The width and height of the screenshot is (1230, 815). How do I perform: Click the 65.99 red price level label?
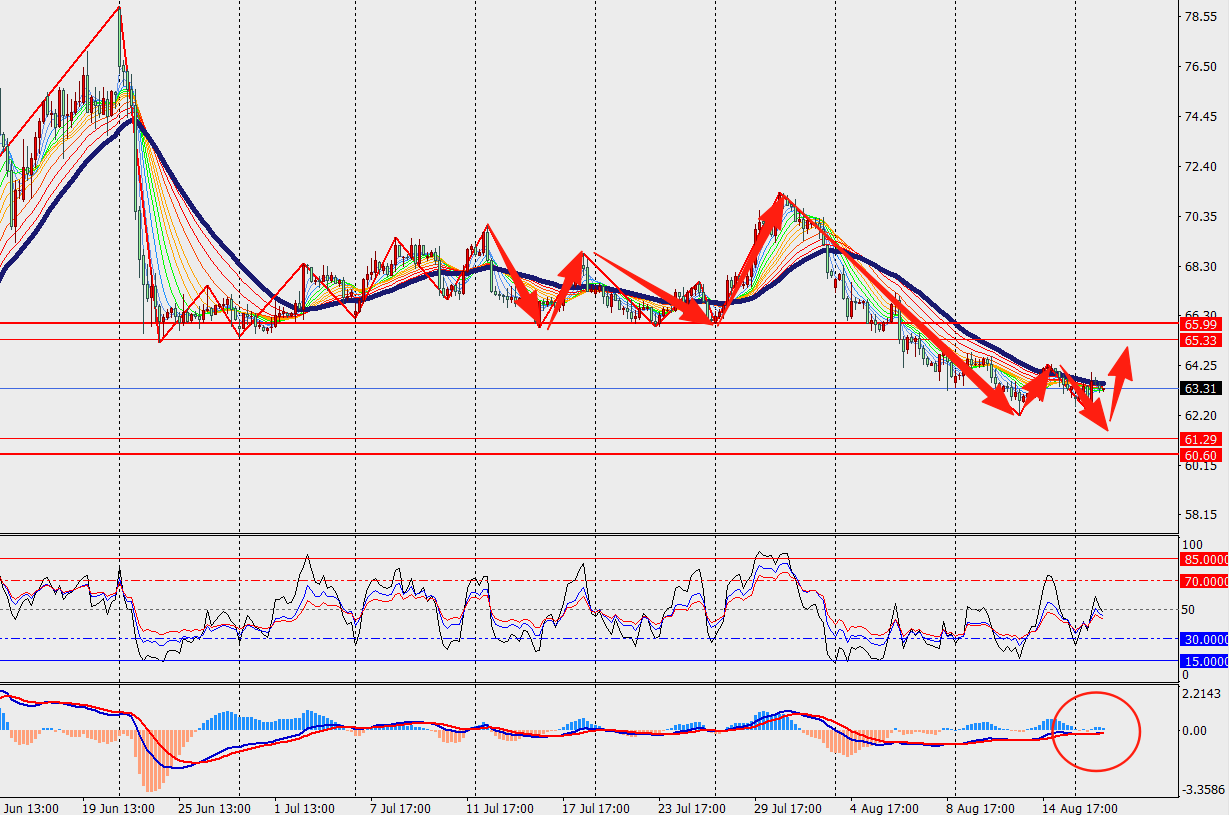[1202, 324]
